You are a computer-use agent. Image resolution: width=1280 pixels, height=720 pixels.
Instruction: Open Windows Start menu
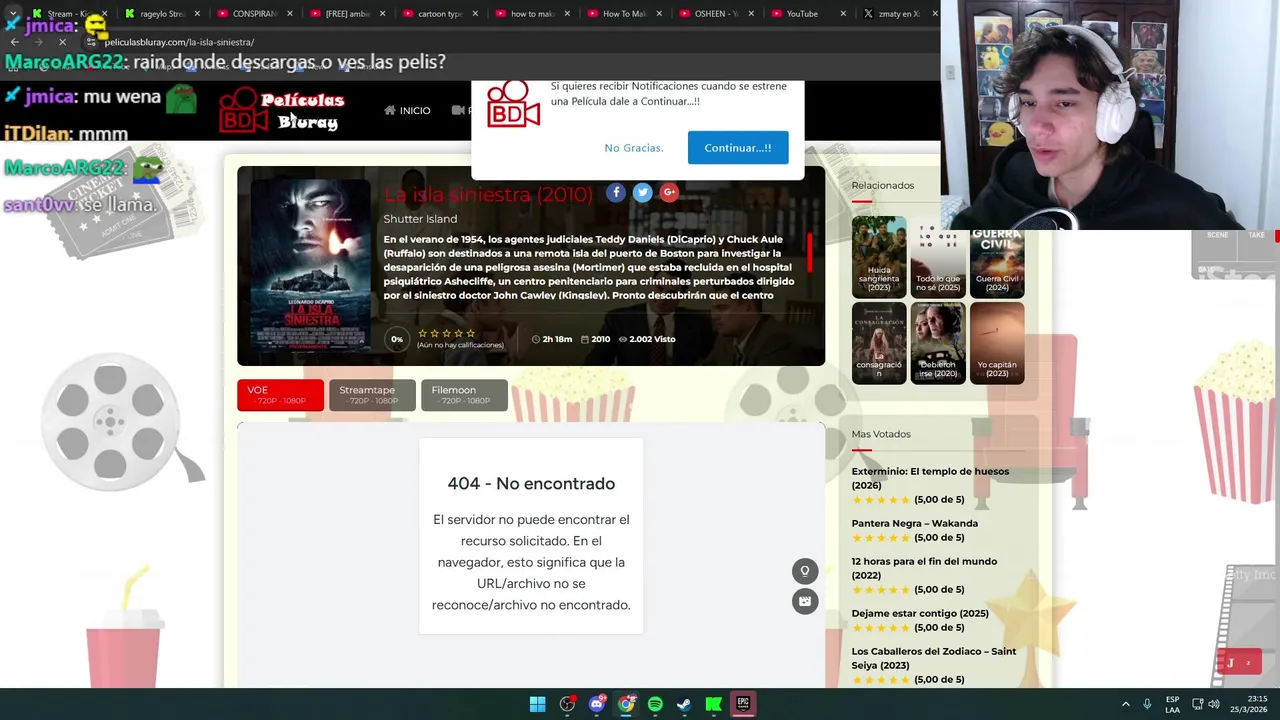[538, 704]
